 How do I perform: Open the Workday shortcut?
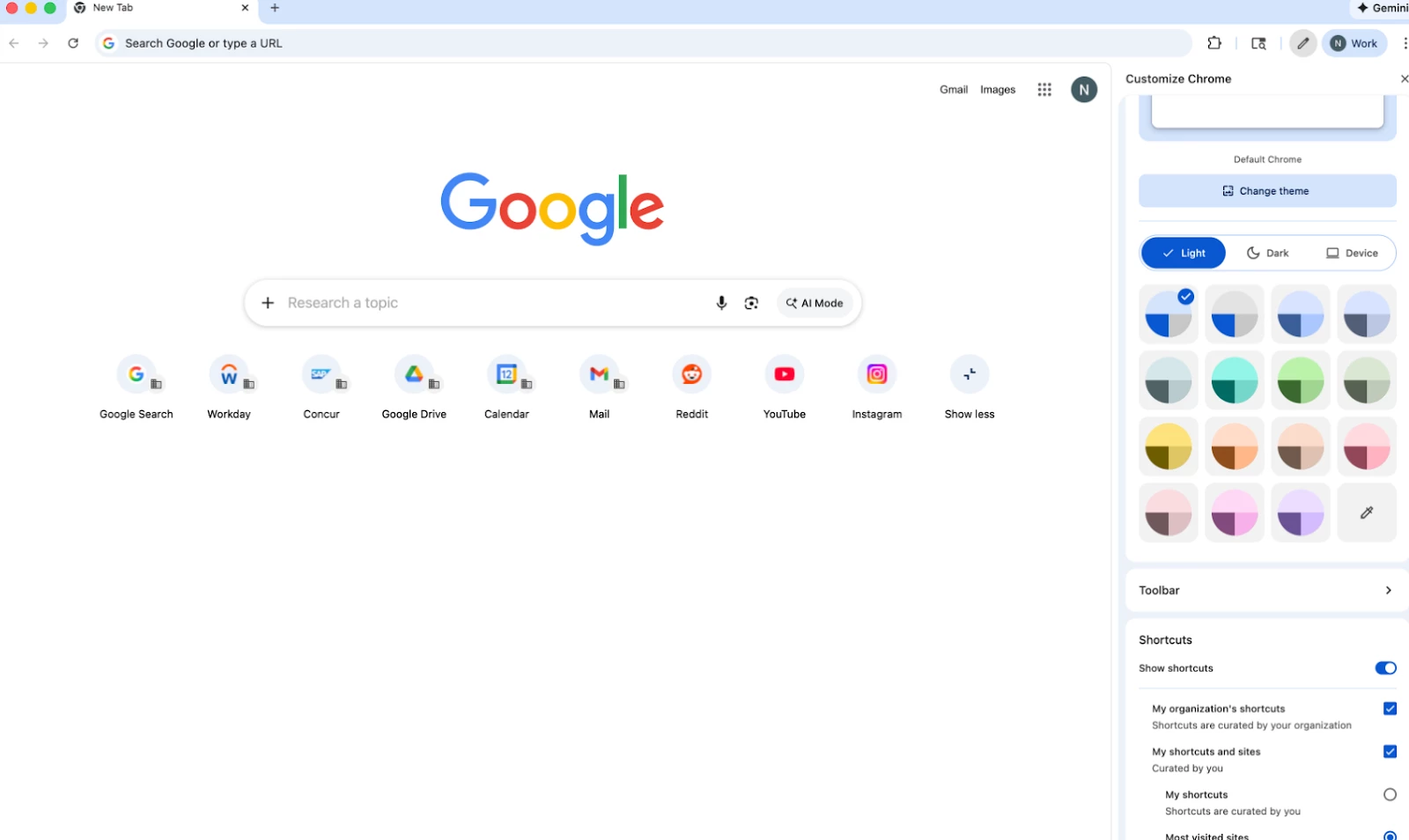(x=229, y=387)
